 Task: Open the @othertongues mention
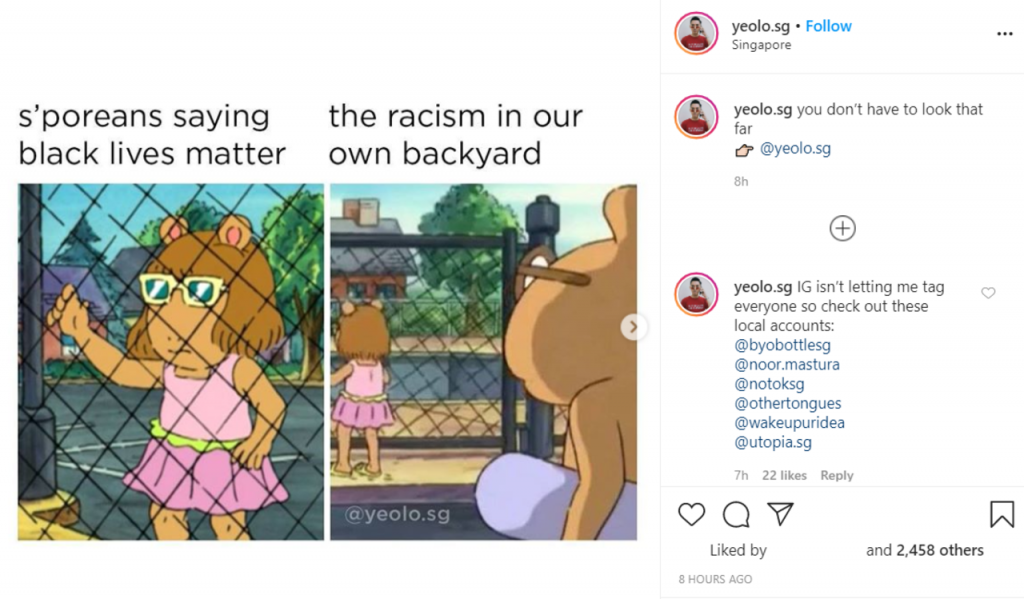click(x=788, y=403)
